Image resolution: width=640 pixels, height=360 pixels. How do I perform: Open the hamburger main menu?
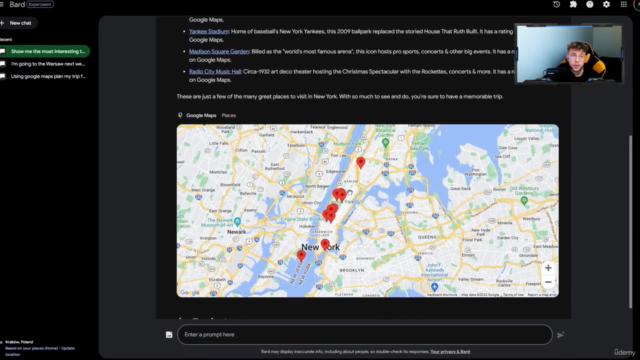tap(2, 4)
